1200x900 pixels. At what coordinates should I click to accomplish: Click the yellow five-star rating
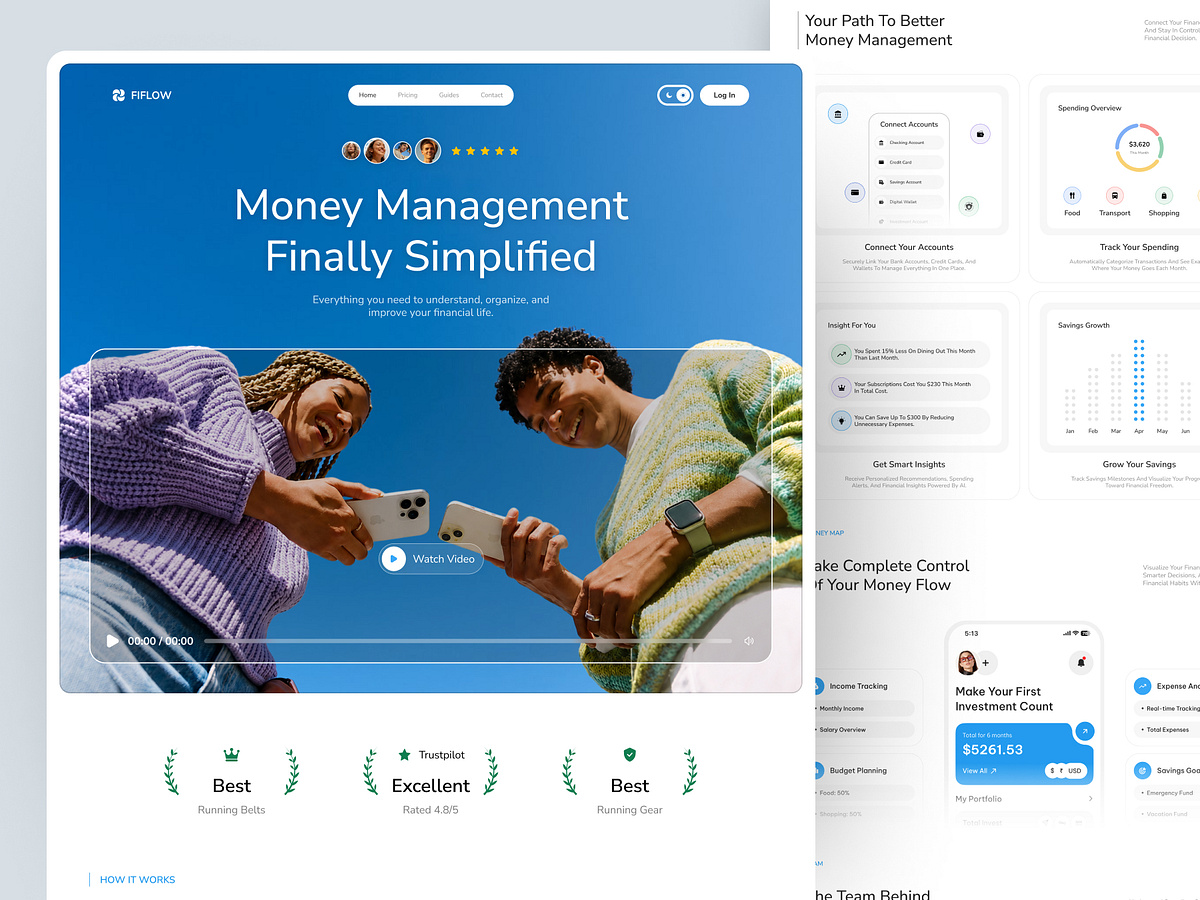(485, 151)
